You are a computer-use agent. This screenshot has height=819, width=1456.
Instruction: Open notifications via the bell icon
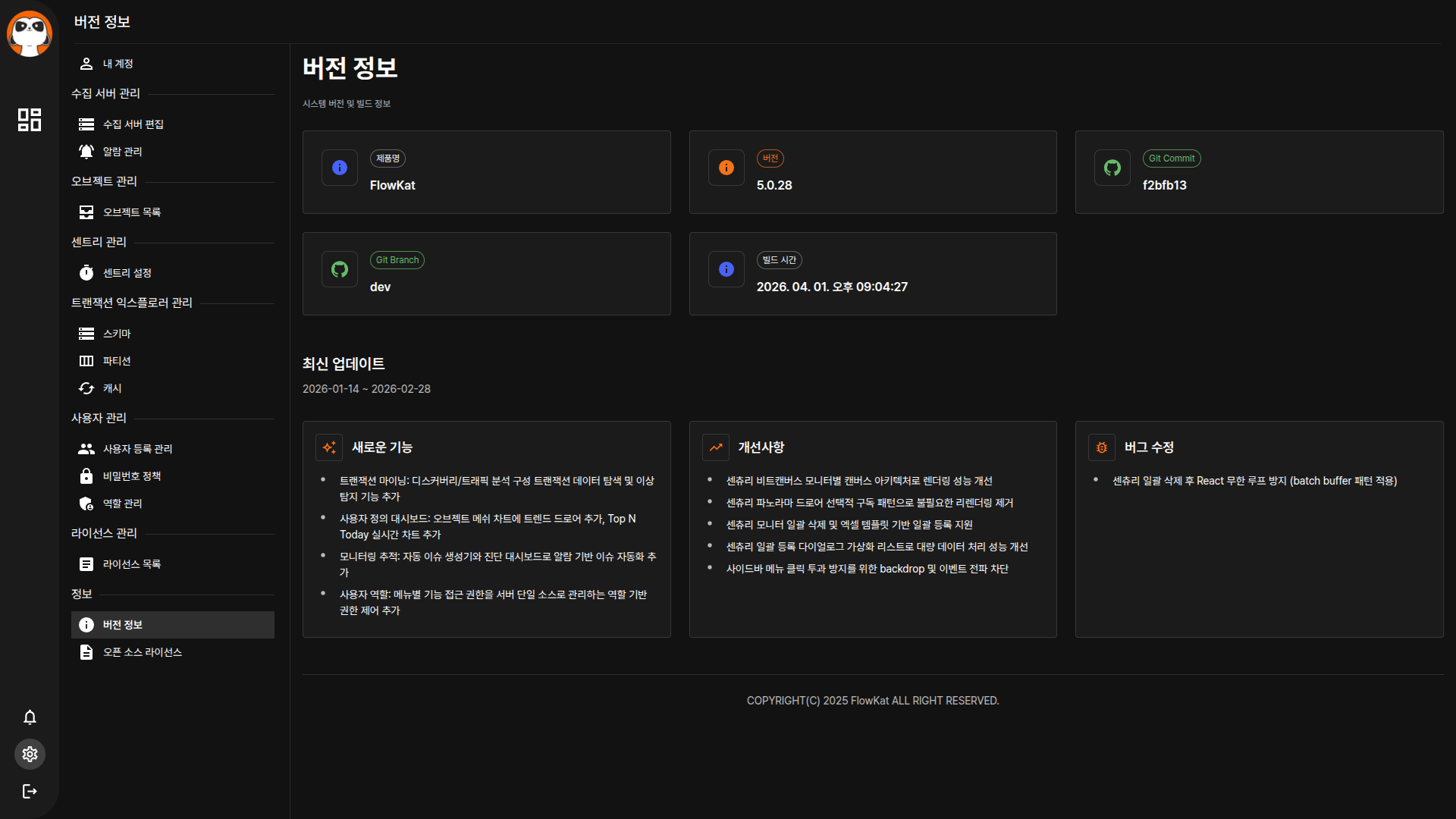[x=30, y=717]
